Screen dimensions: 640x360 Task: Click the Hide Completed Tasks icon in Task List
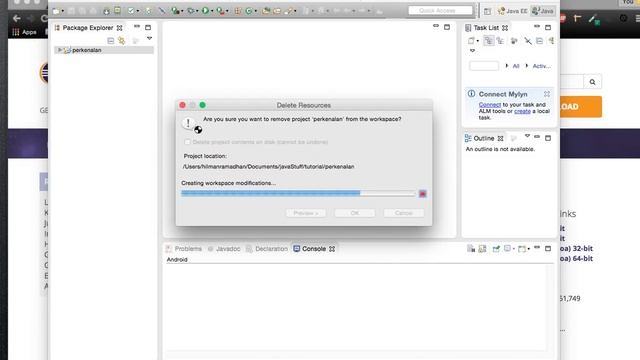coord(528,40)
